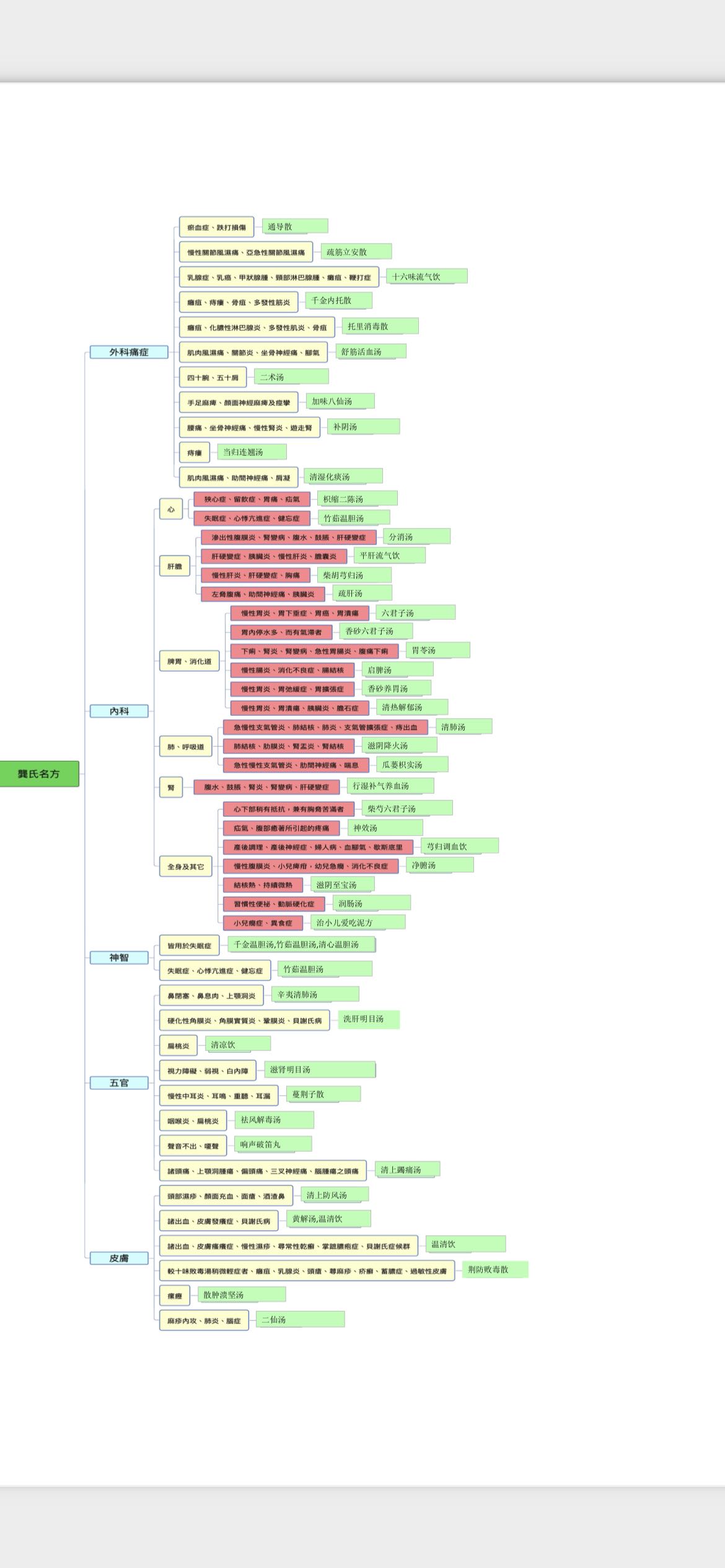
Task: Select the 十六味流气饮 formula node
Action: (x=426, y=276)
